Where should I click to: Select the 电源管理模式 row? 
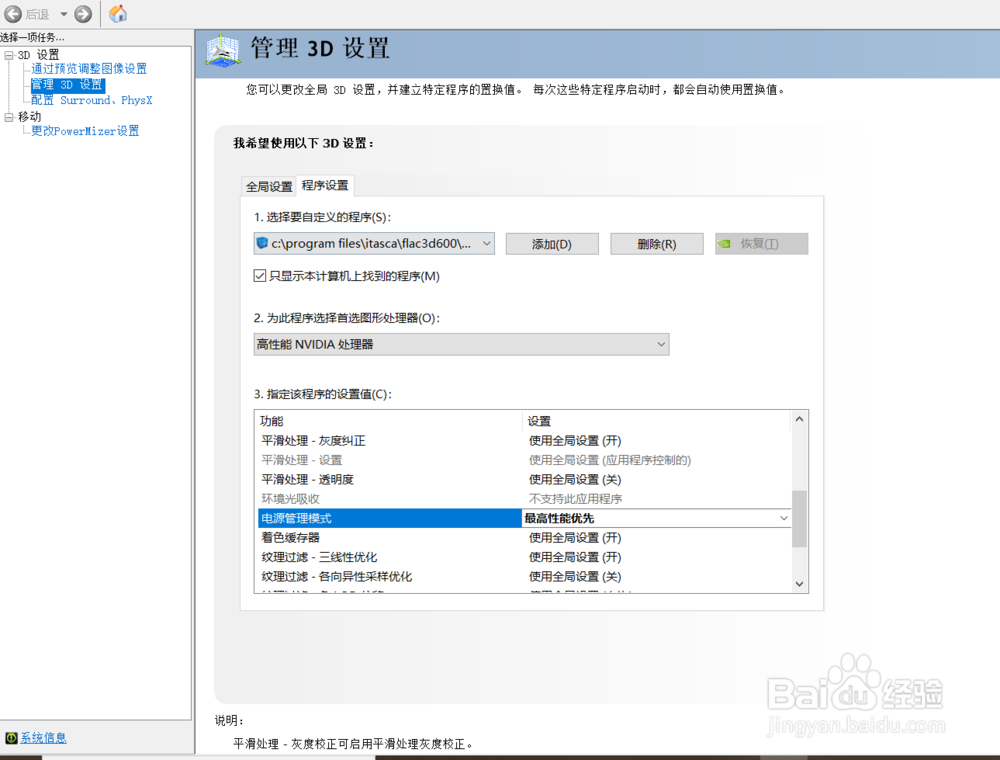point(390,518)
